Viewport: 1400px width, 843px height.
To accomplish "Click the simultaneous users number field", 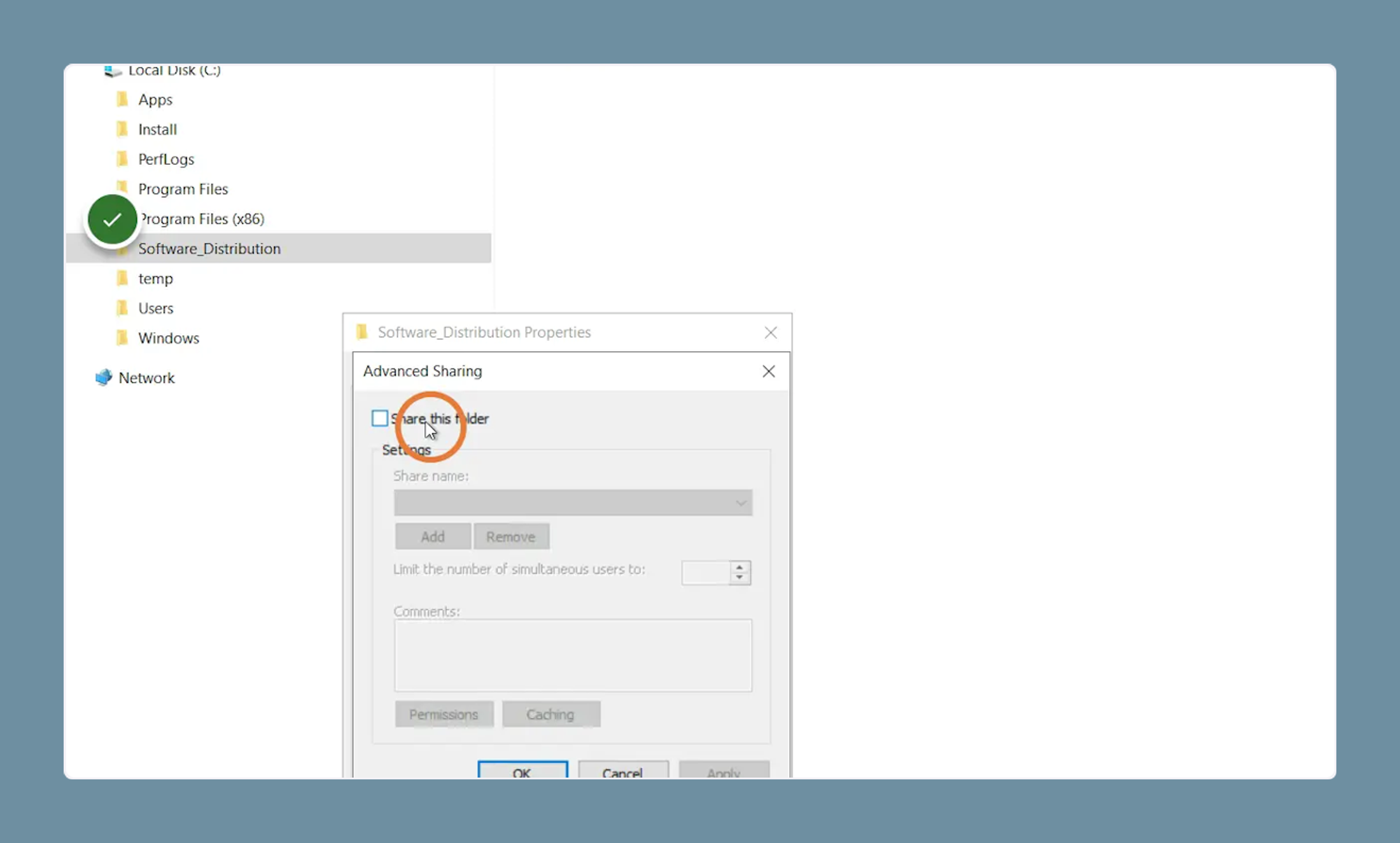I will 706,573.
